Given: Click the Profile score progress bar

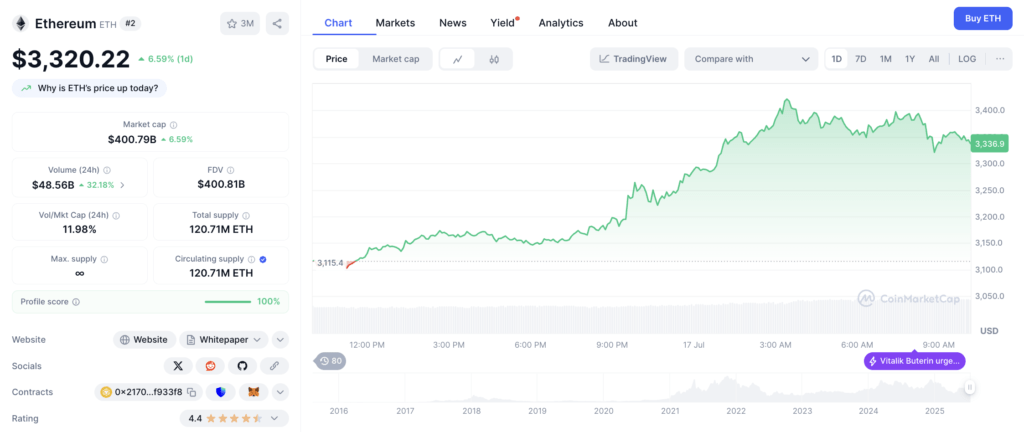Looking at the screenshot, I should [x=227, y=302].
